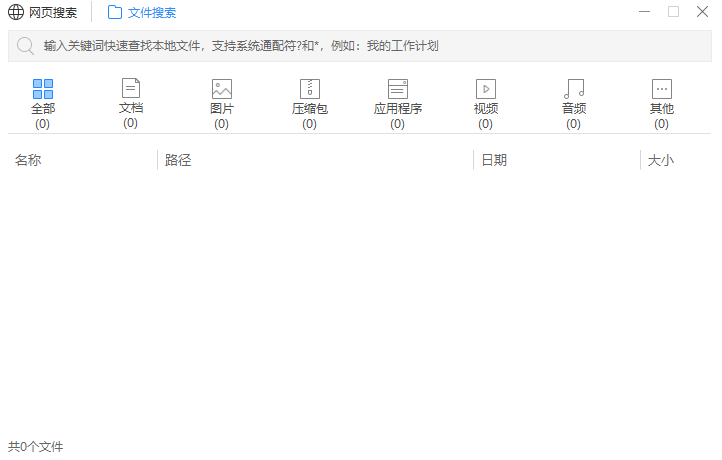Sort results by 日期 date column
Screen dimensions: 722x460
tap(494, 160)
